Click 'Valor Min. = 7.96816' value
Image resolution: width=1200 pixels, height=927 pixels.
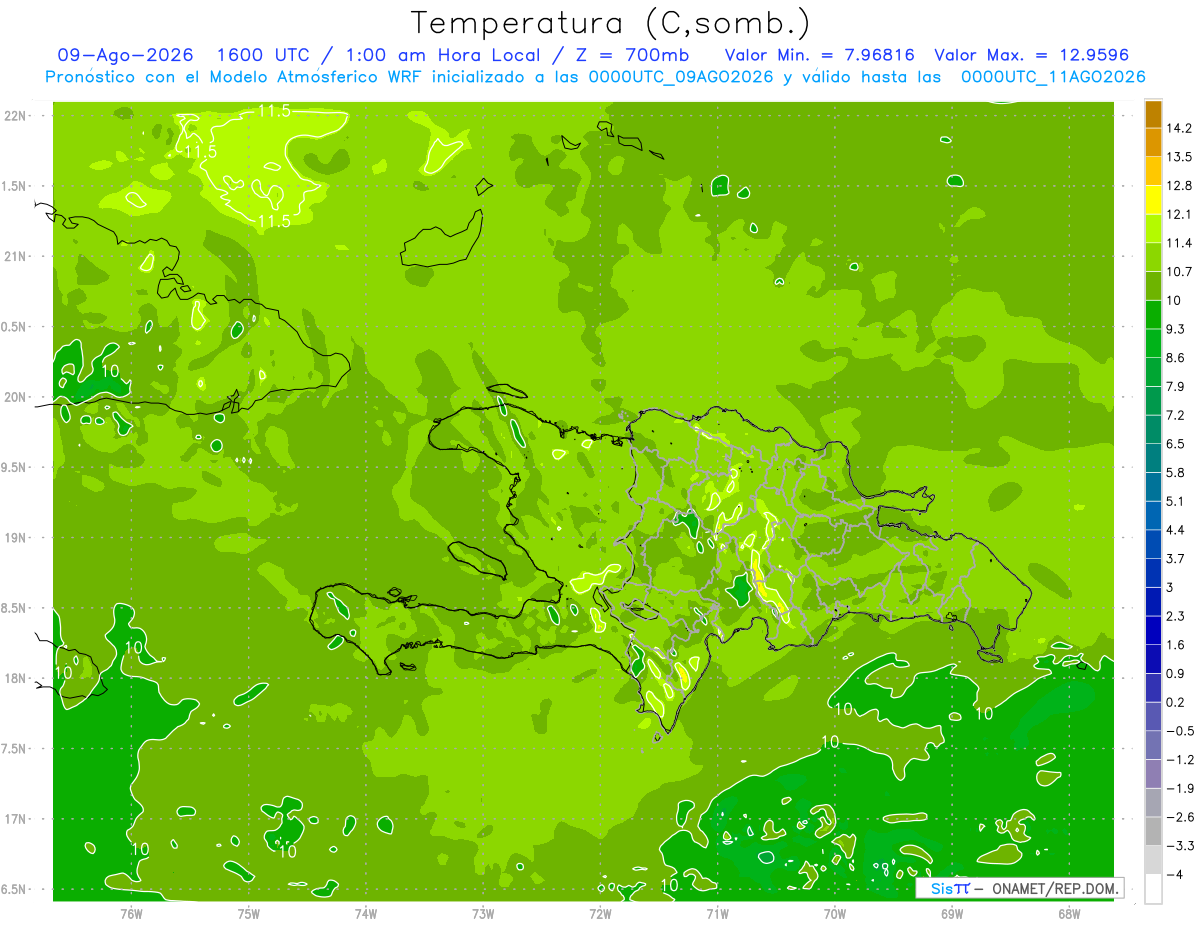(x=819, y=55)
